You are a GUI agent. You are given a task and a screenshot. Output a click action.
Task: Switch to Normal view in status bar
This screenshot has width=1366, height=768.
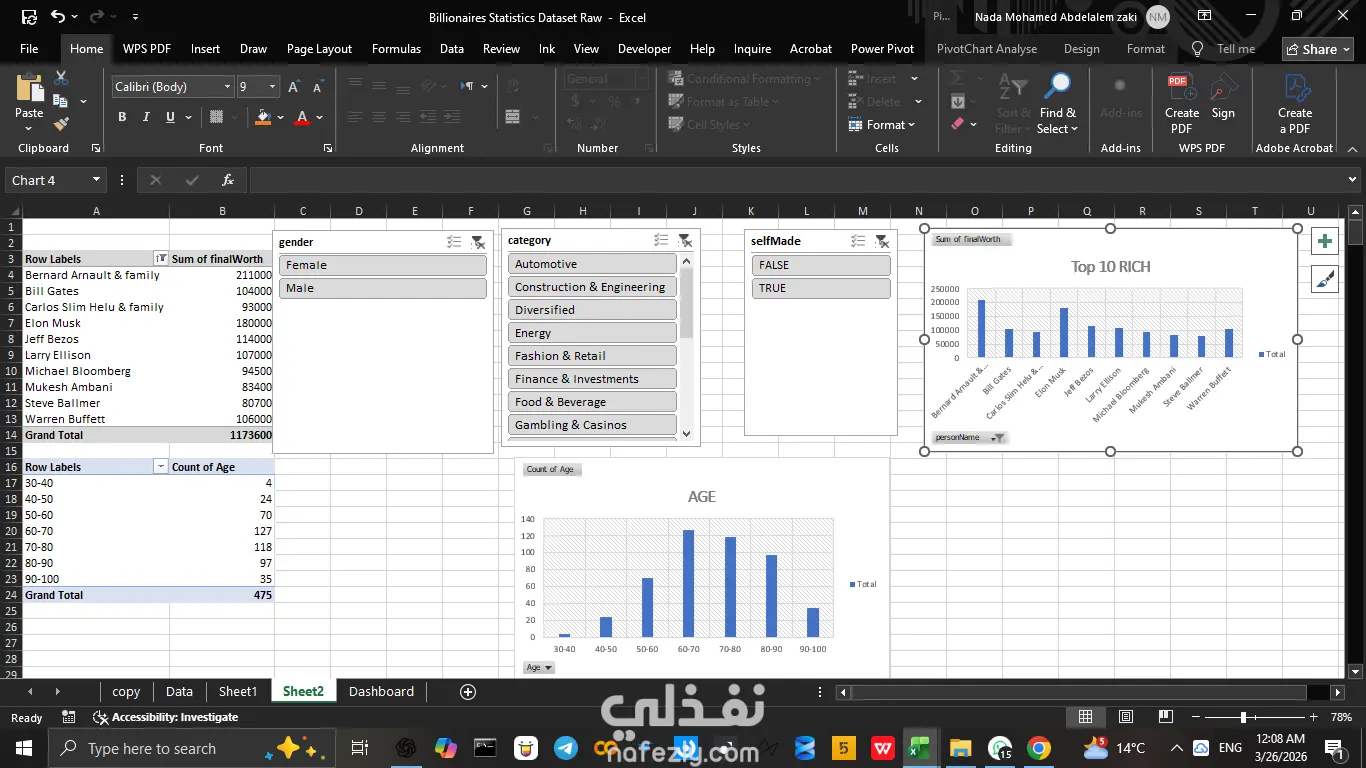click(x=1085, y=717)
